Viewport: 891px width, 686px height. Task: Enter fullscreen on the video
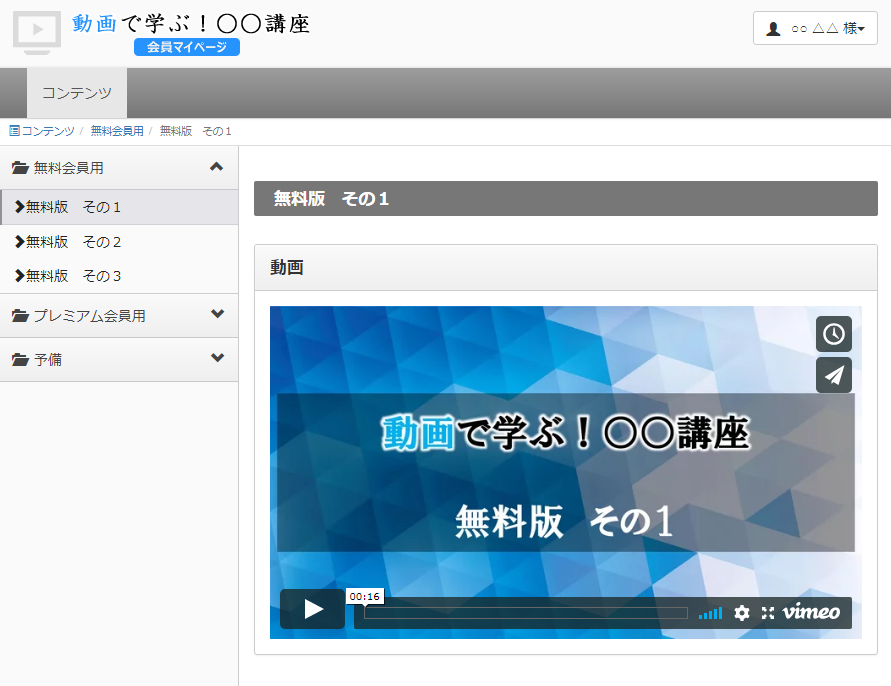[768, 613]
